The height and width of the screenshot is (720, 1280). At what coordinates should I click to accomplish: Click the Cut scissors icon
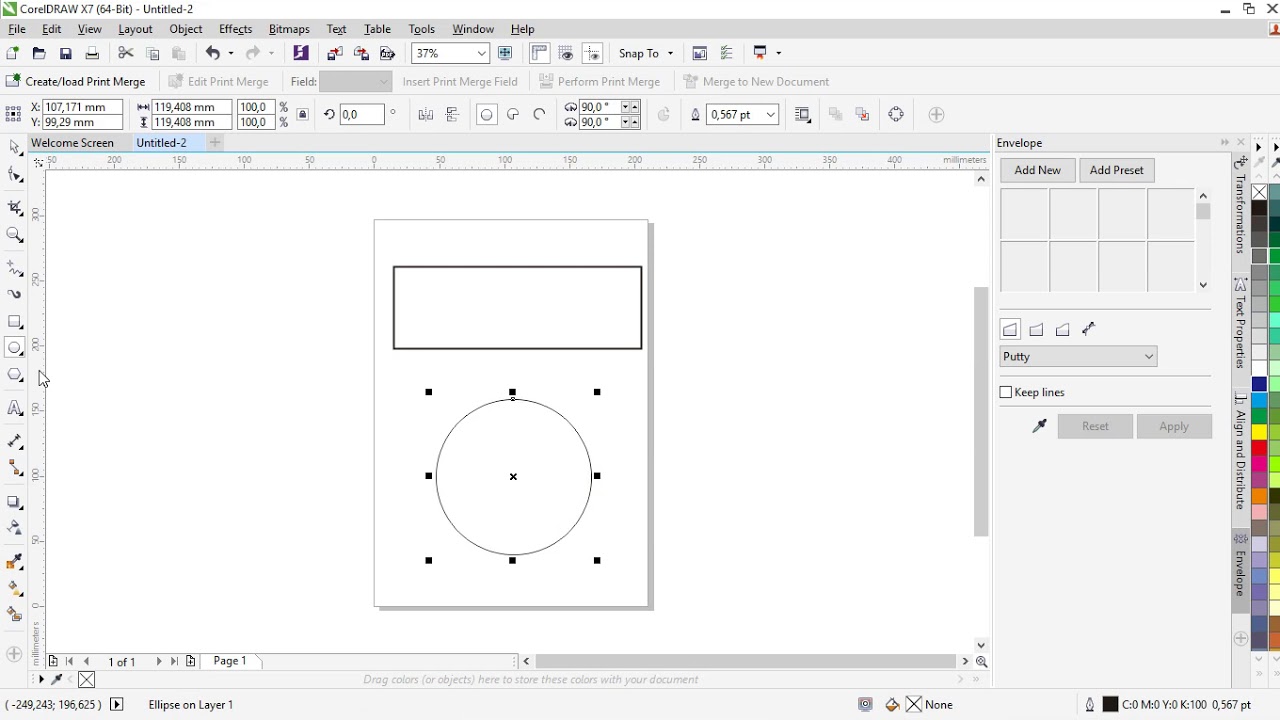[x=126, y=53]
